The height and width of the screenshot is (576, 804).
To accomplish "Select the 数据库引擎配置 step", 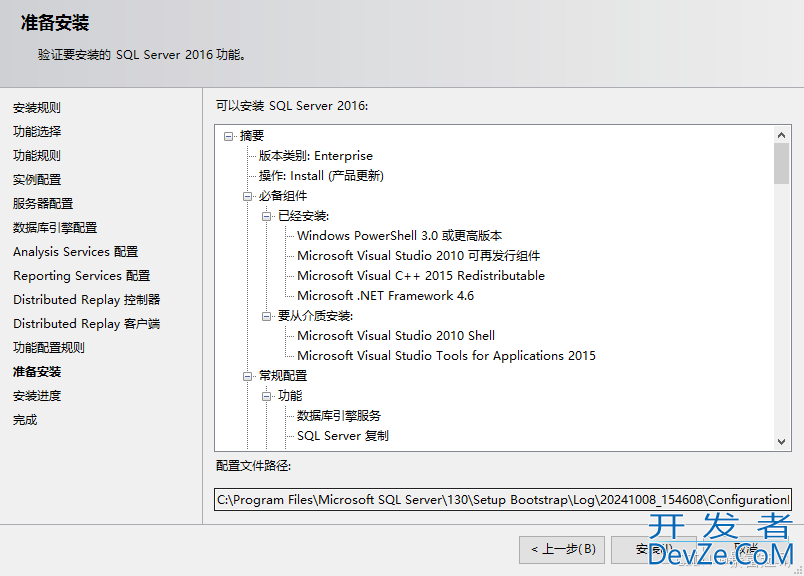I will (x=55, y=228).
